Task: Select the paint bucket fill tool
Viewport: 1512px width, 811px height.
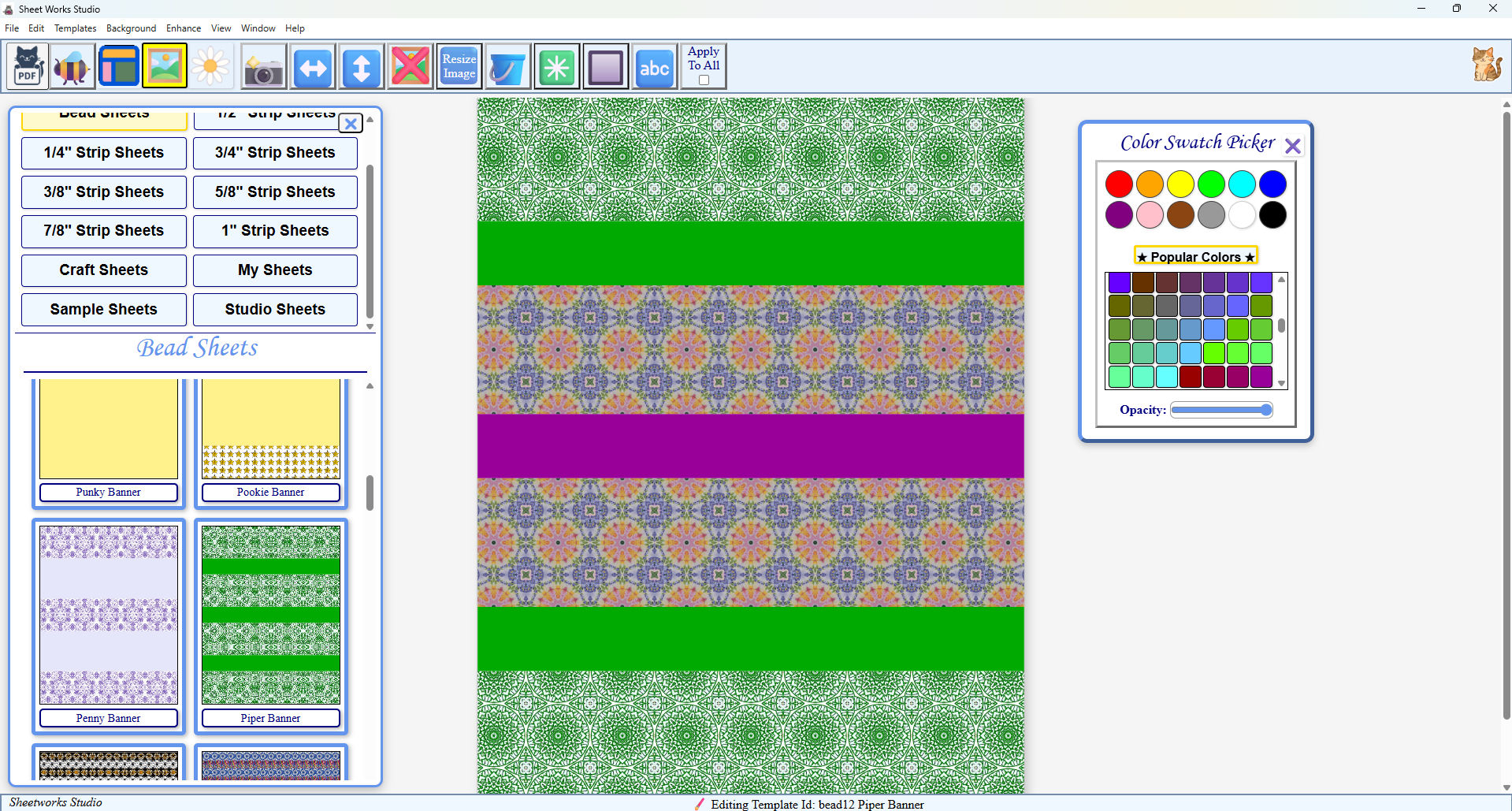Action: pos(507,65)
